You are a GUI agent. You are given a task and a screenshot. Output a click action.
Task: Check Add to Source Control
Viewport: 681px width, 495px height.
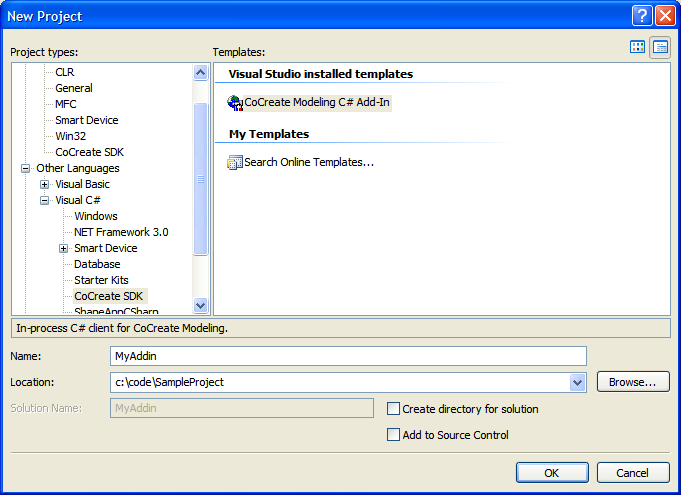393,435
